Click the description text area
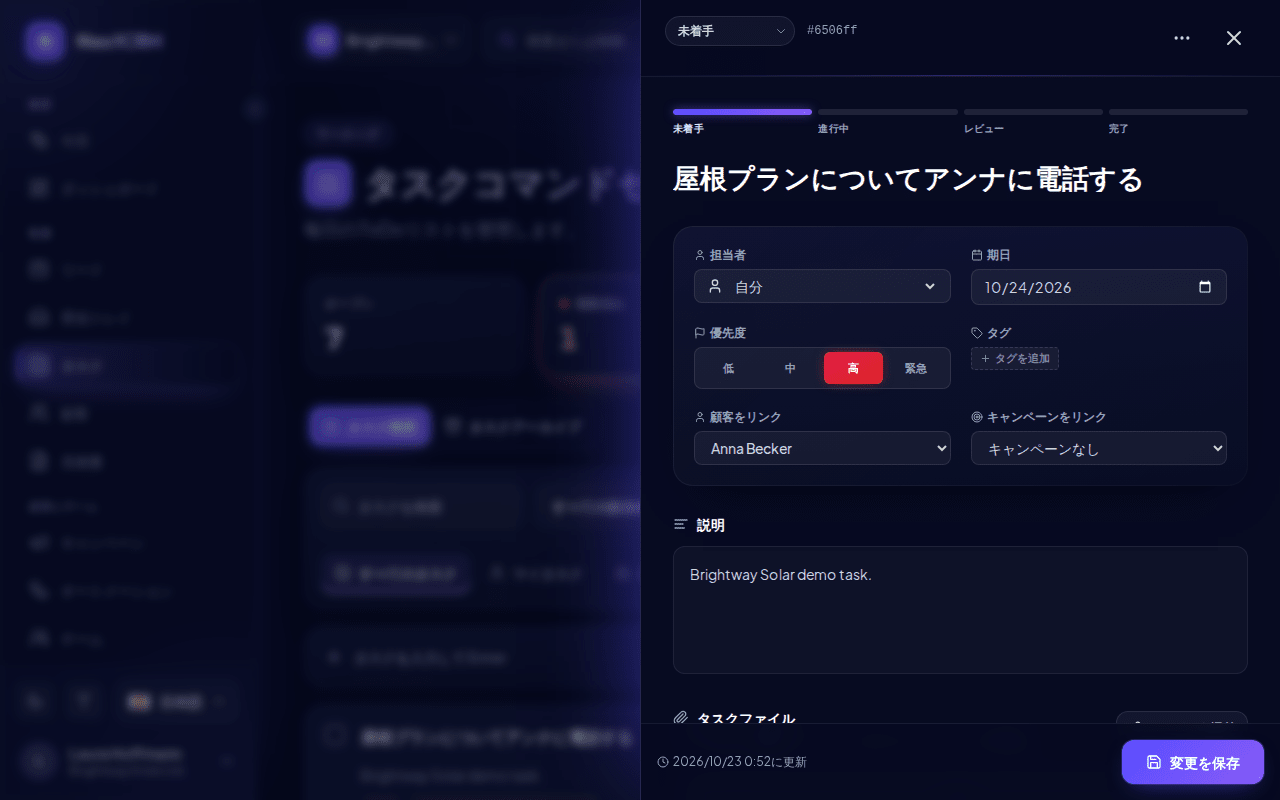 click(960, 610)
